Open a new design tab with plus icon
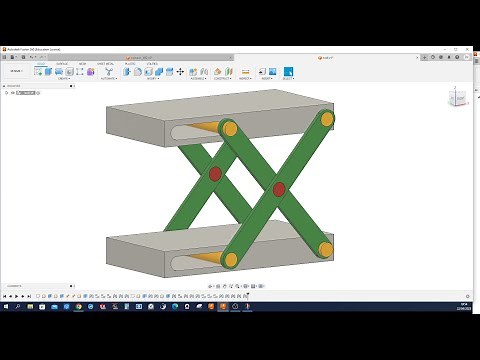 [x=424, y=57]
